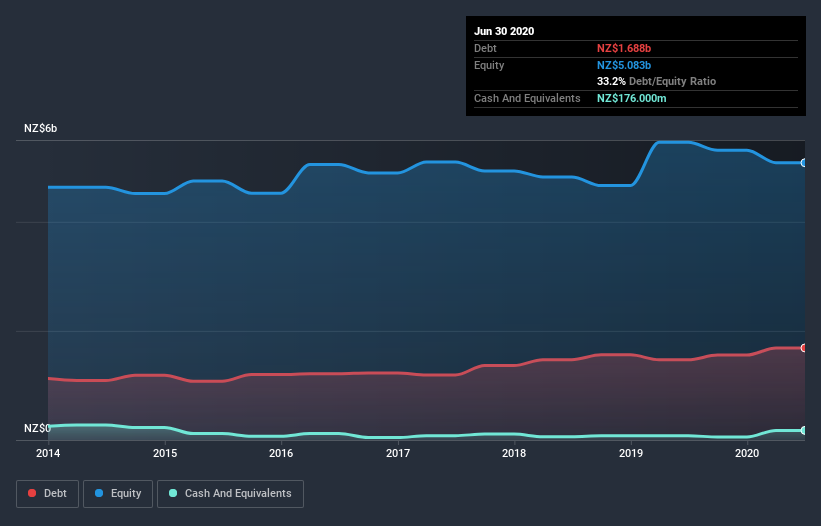The image size is (821, 526).
Task: Toggle Cash And Equivalents legend button
Action: tap(230, 494)
